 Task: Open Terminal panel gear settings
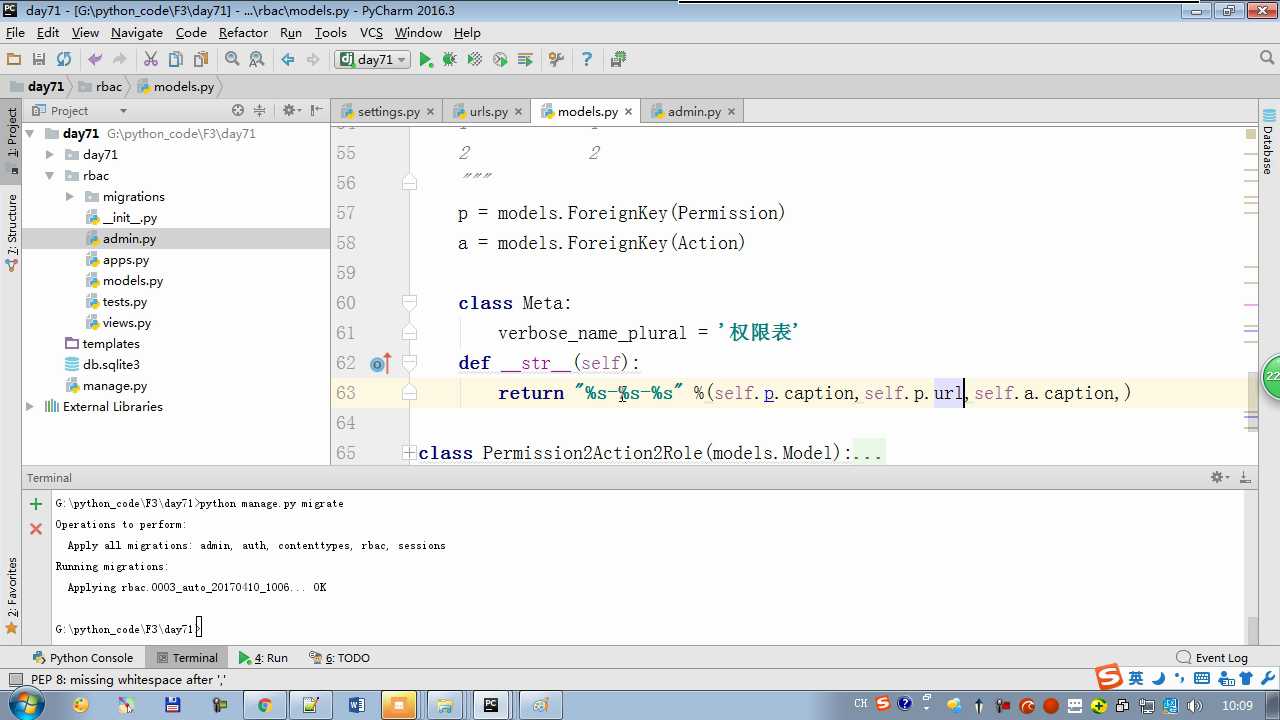tap(1219, 478)
